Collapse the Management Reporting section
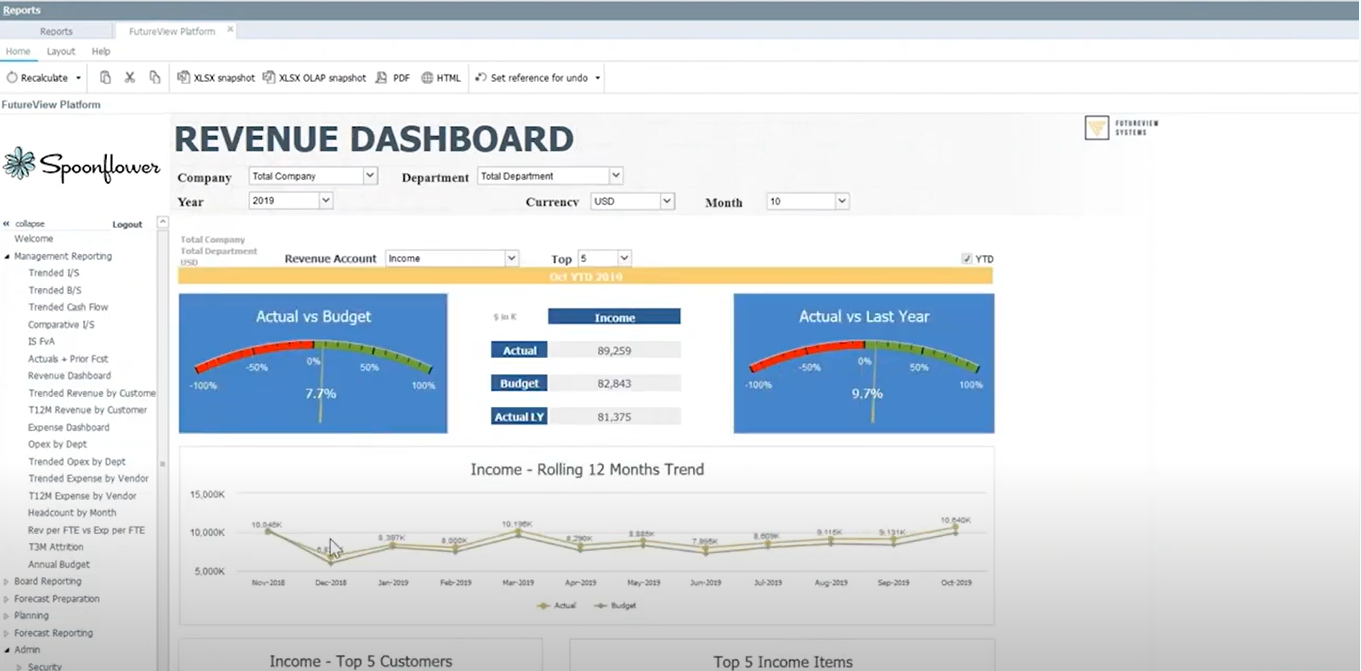This screenshot has width=1361, height=671. 7,256
